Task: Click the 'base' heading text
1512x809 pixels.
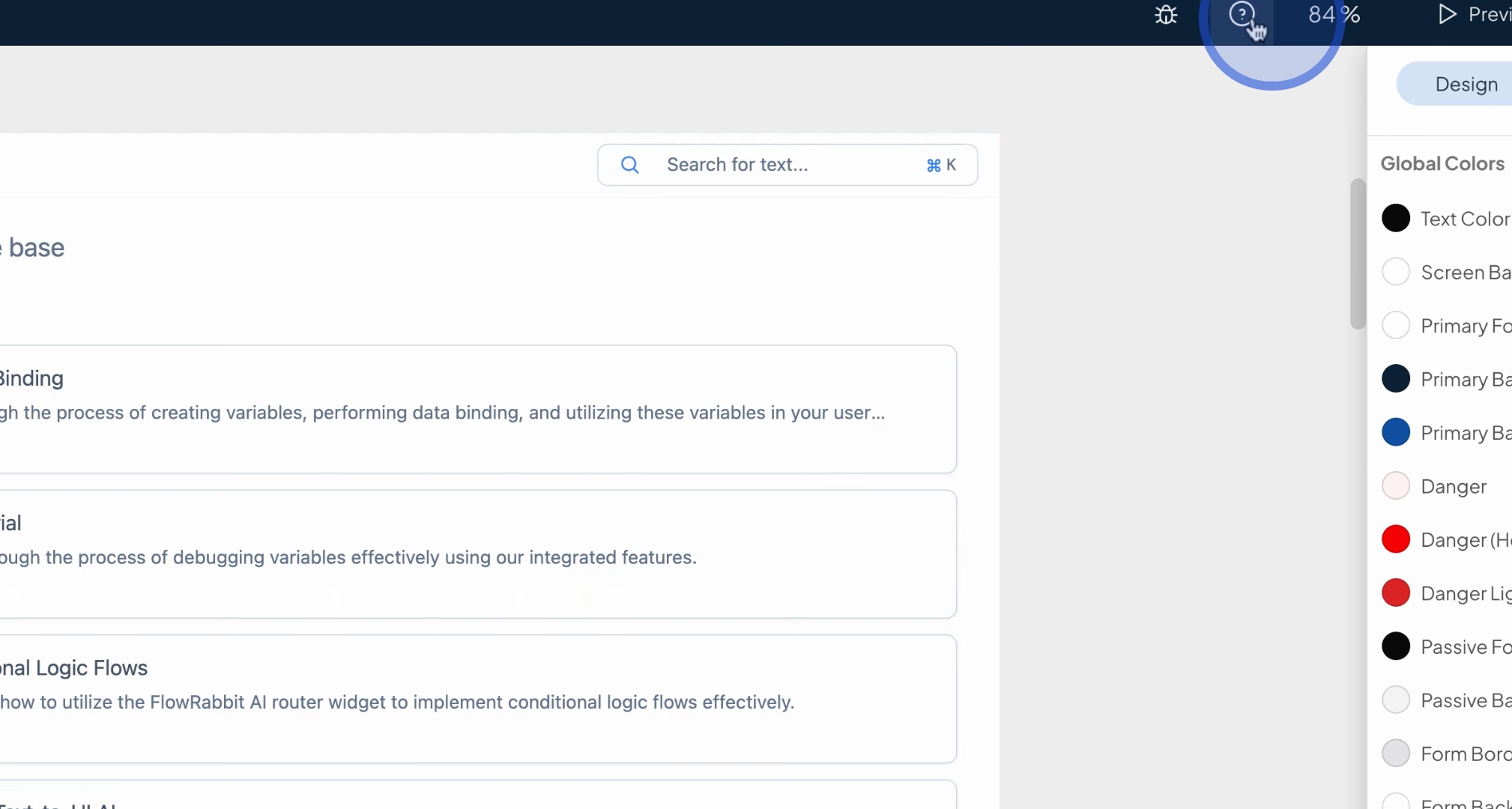Action: (37, 248)
